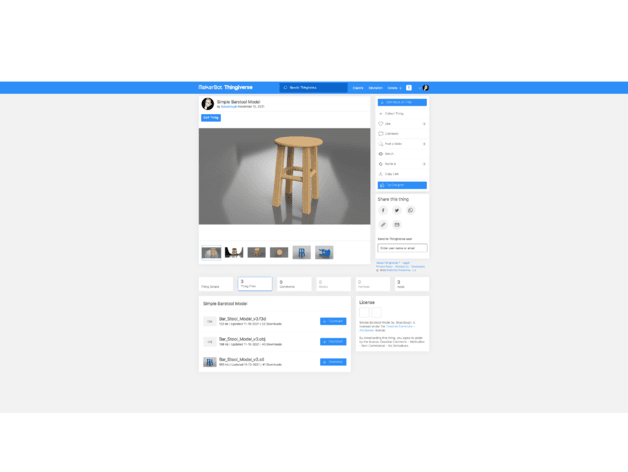Click the Search Thingiverse field
628x472 pixels.
313,87
